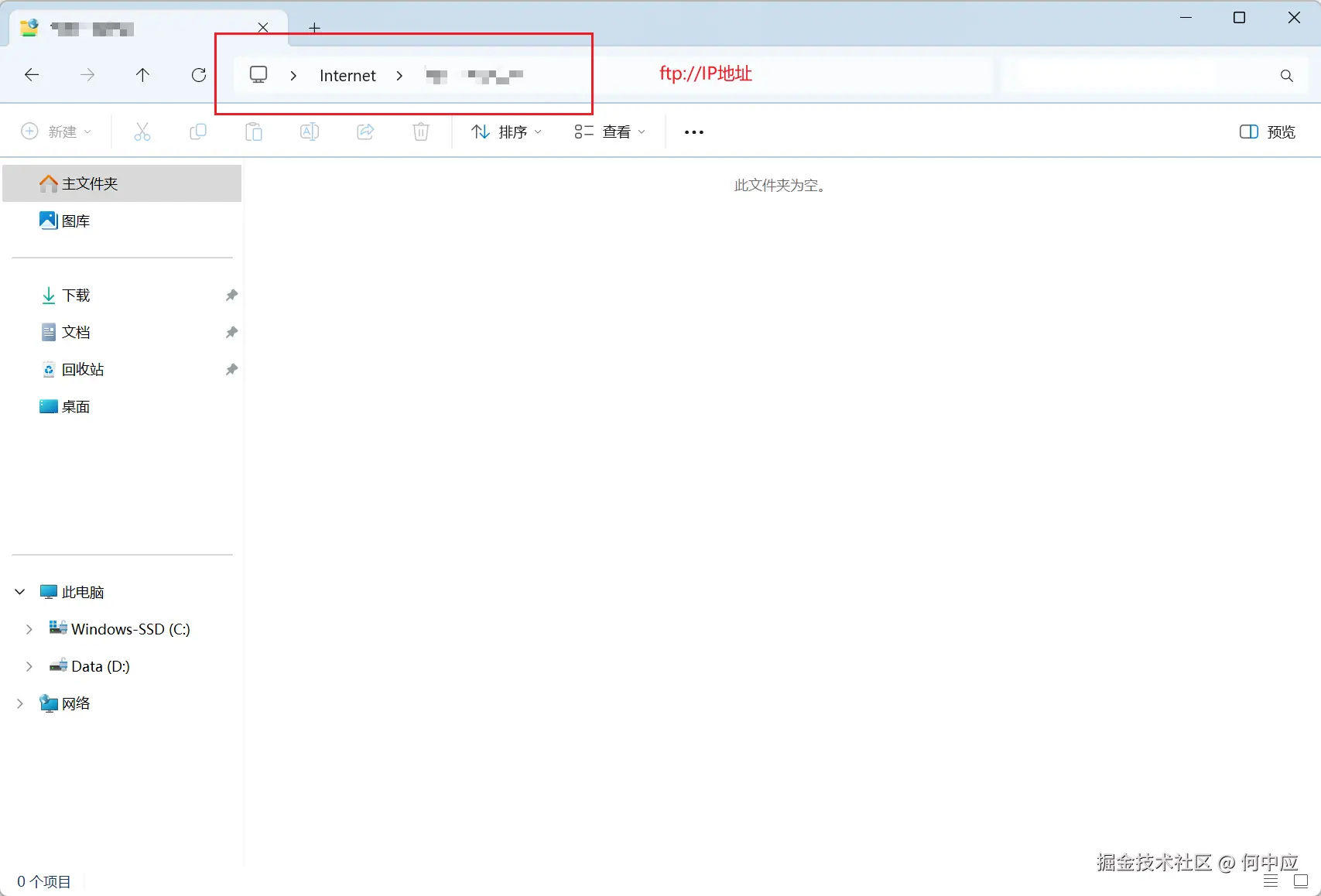This screenshot has width=1321, height=896.
Task: Expand the chevron after Internet
Action: coord(399,76)
